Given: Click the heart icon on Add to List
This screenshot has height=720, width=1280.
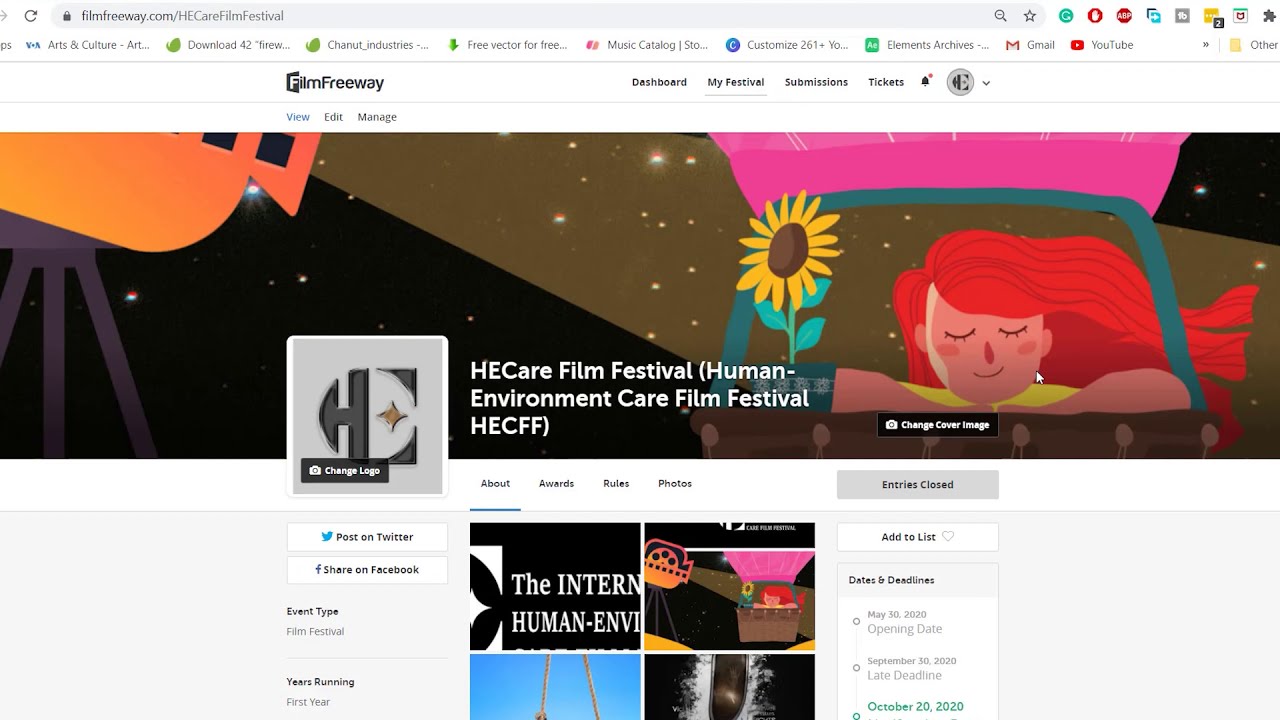Looking at the screenshot, I should coord(948,537).
